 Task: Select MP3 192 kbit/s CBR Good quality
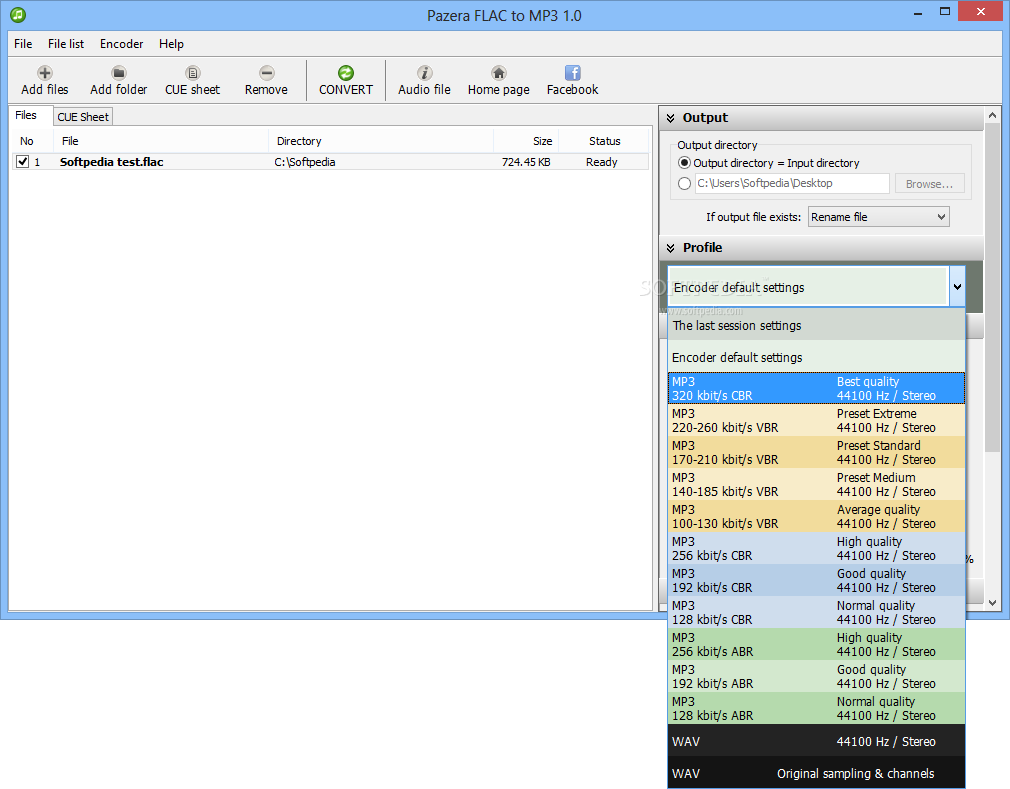[816, 580]
